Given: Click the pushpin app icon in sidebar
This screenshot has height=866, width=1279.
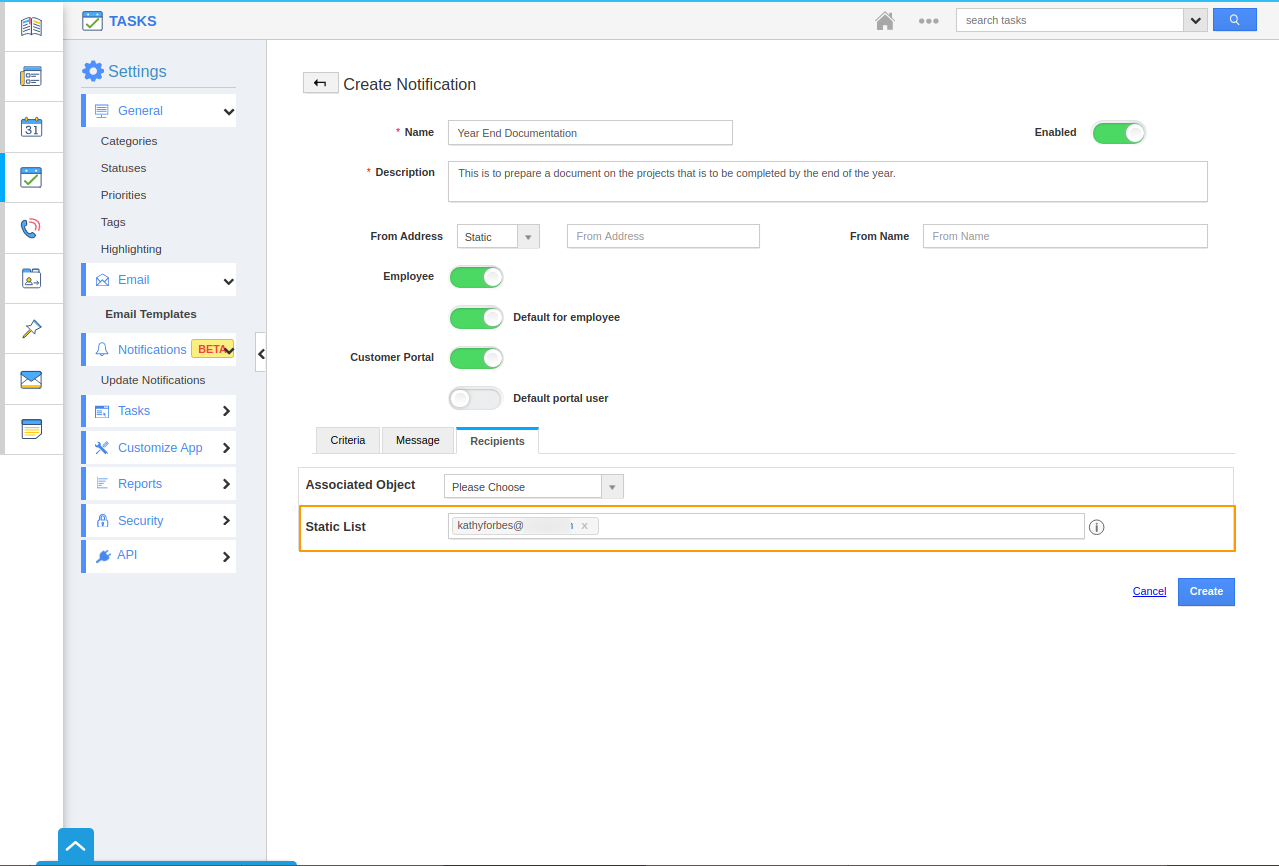Looking at the screenshot, I should pos(31,329).
